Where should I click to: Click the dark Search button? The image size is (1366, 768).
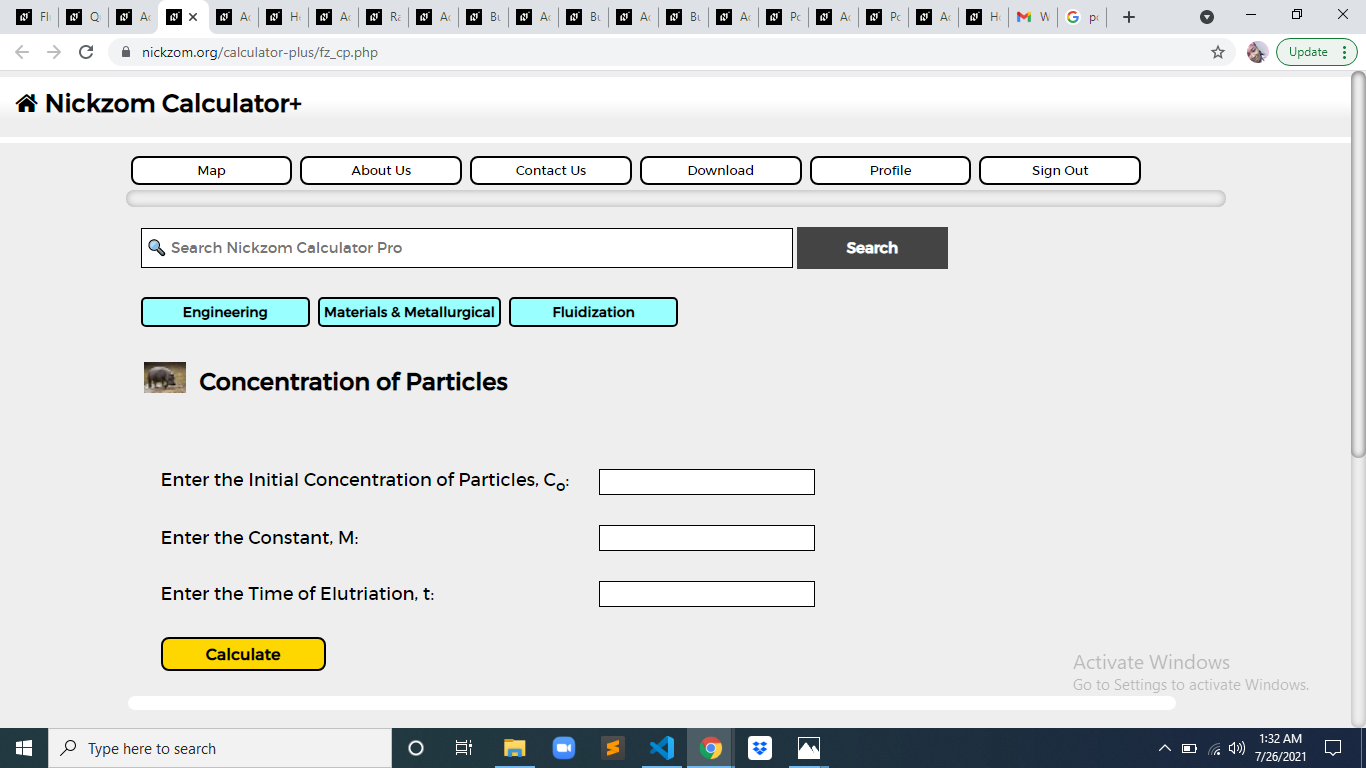[872, 248]
